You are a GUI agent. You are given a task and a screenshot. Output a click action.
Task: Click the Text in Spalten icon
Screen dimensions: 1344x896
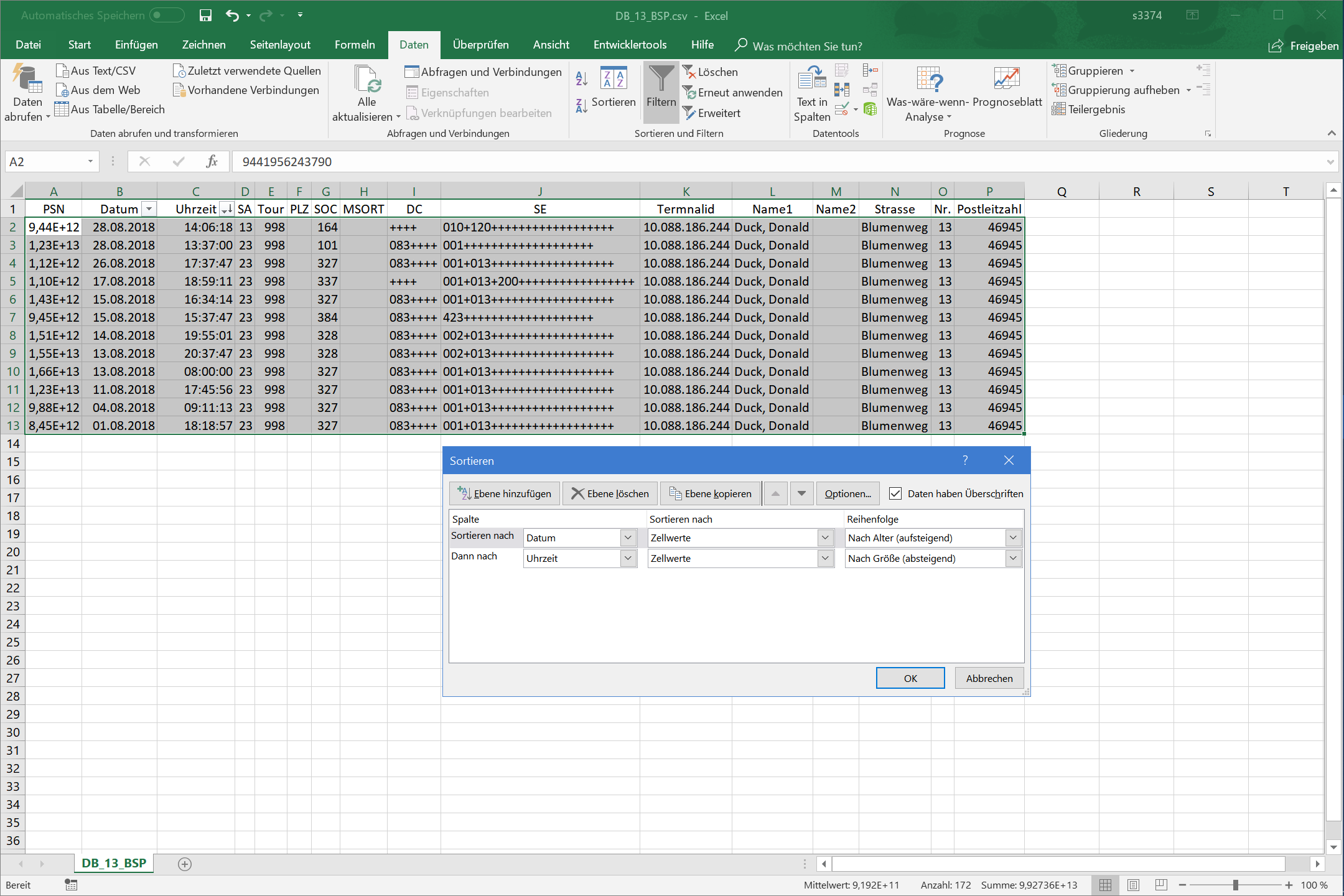811,80
